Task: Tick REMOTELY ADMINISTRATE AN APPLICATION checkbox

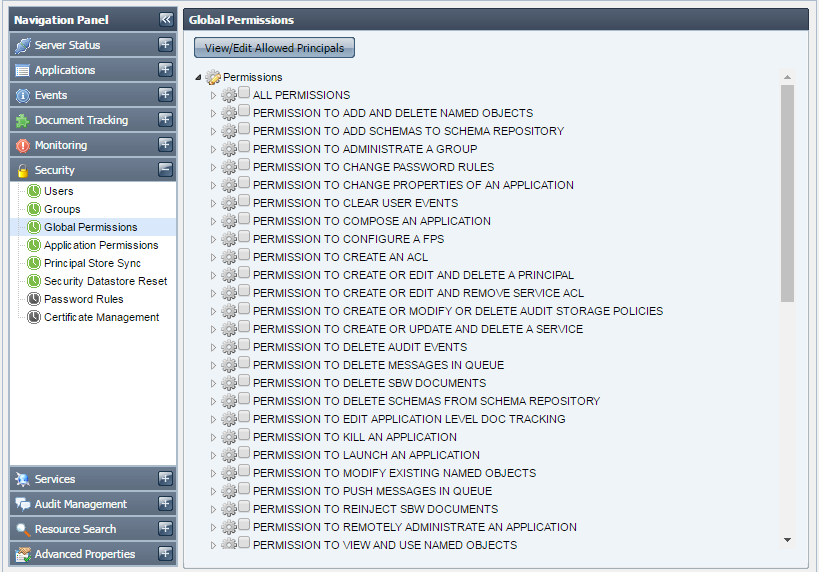Action: pyautogui.click(x=244, y=525)
